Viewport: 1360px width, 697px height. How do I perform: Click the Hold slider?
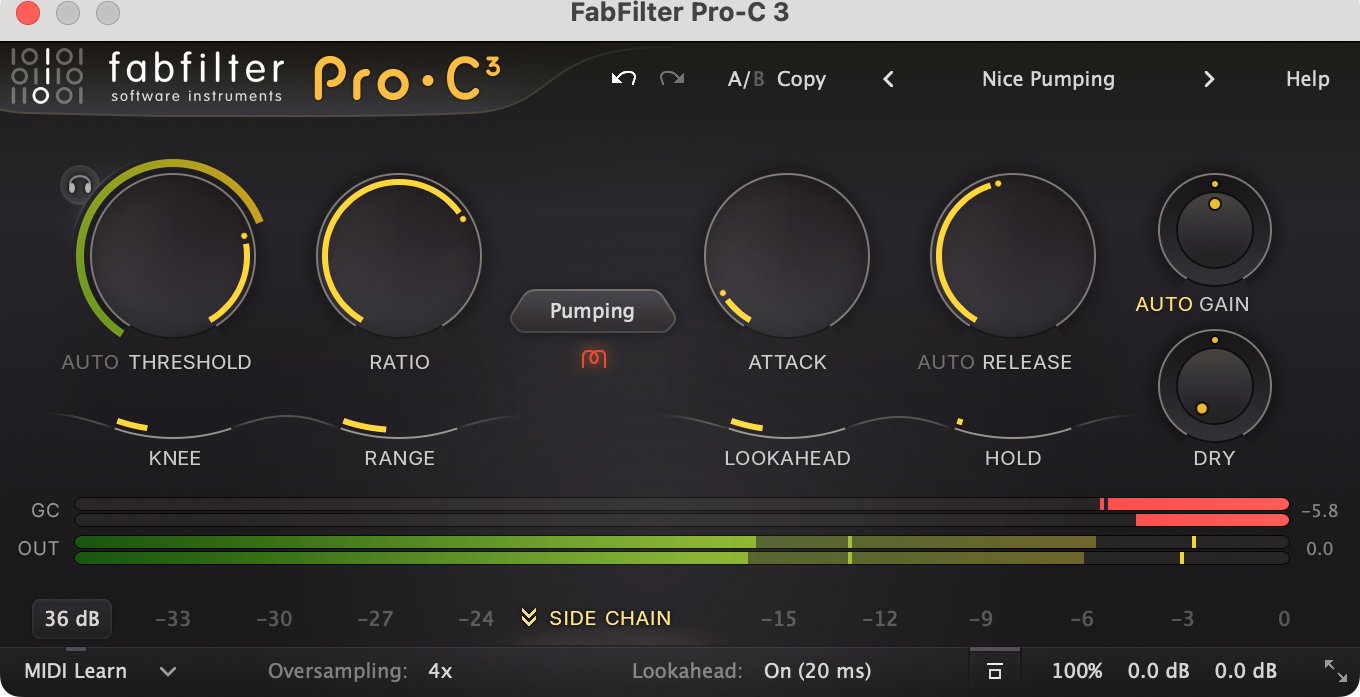click(x=1013, y=427)
